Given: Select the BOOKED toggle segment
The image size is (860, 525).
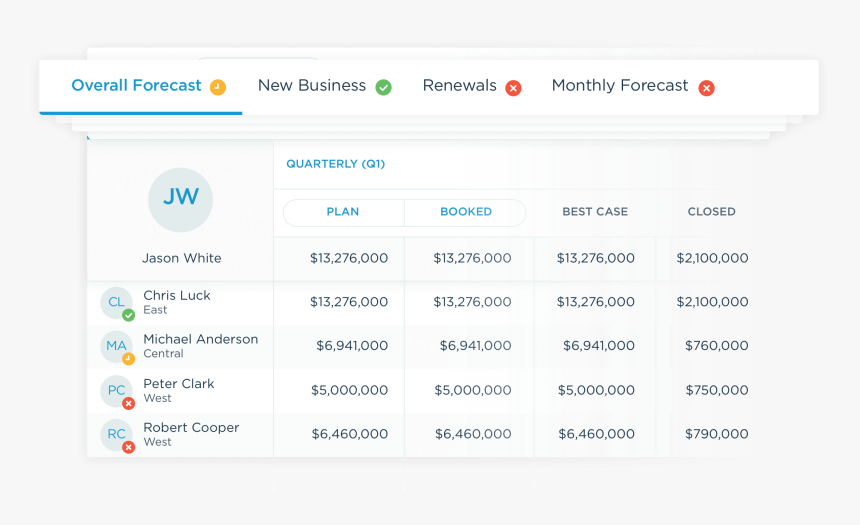Looking at the screenshot, I should [x=465, y=212].
